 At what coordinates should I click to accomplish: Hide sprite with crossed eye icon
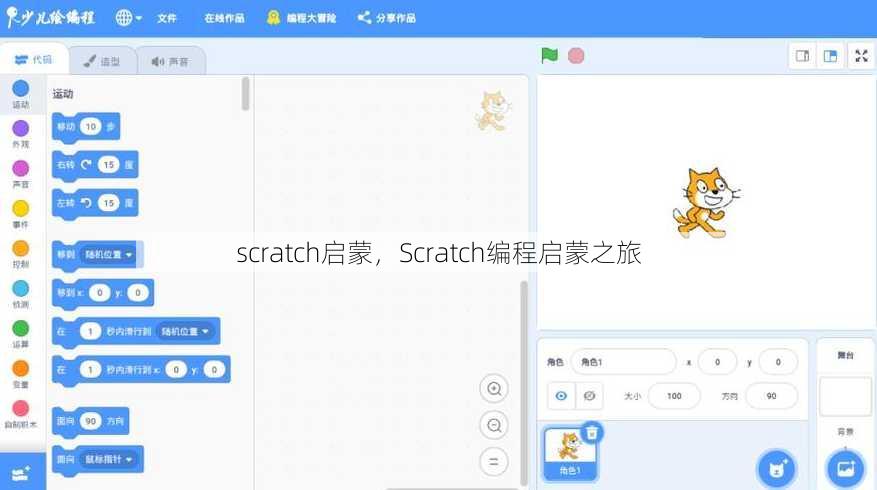coord(589,396)
